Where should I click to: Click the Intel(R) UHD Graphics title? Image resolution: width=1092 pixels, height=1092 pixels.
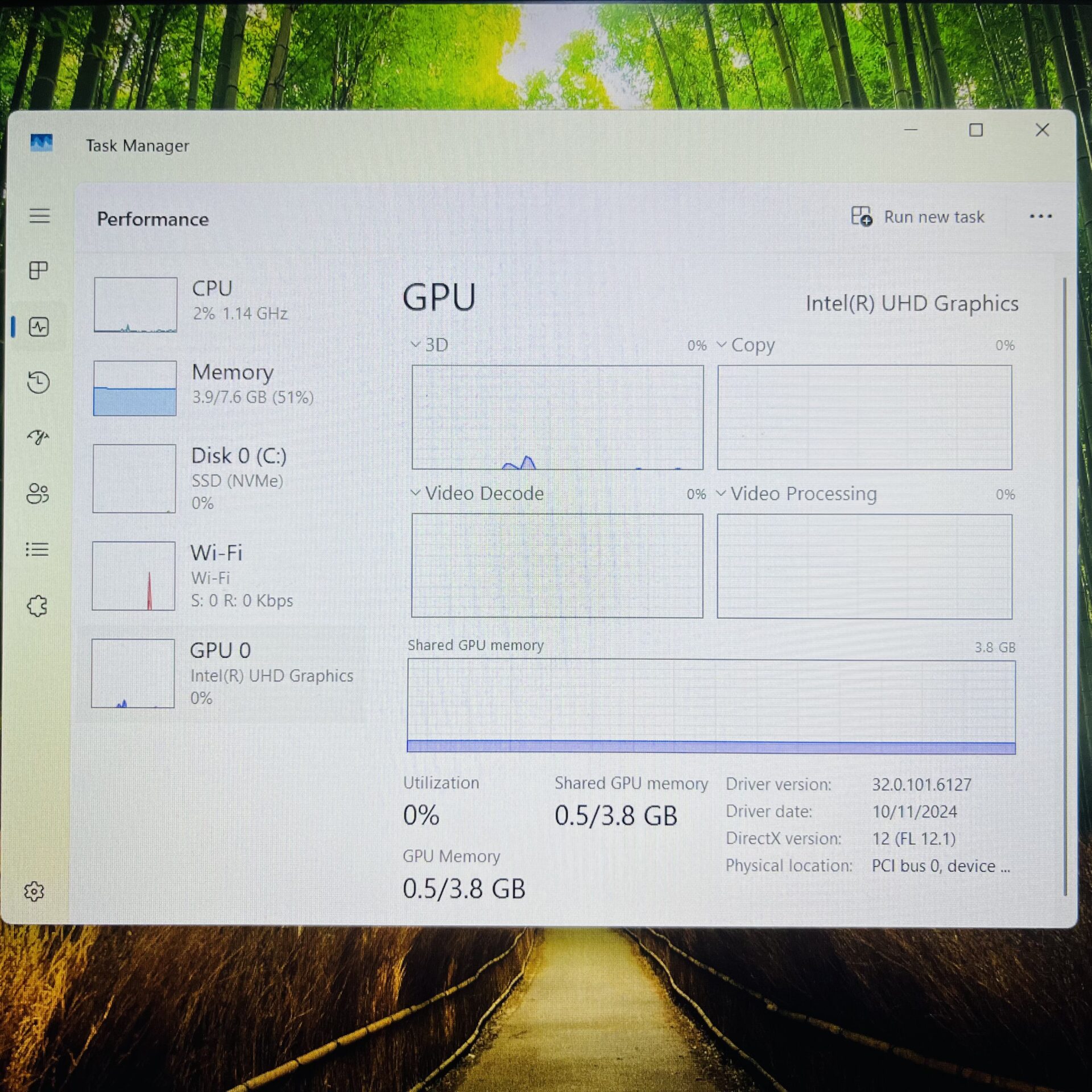tap(912, 303)
